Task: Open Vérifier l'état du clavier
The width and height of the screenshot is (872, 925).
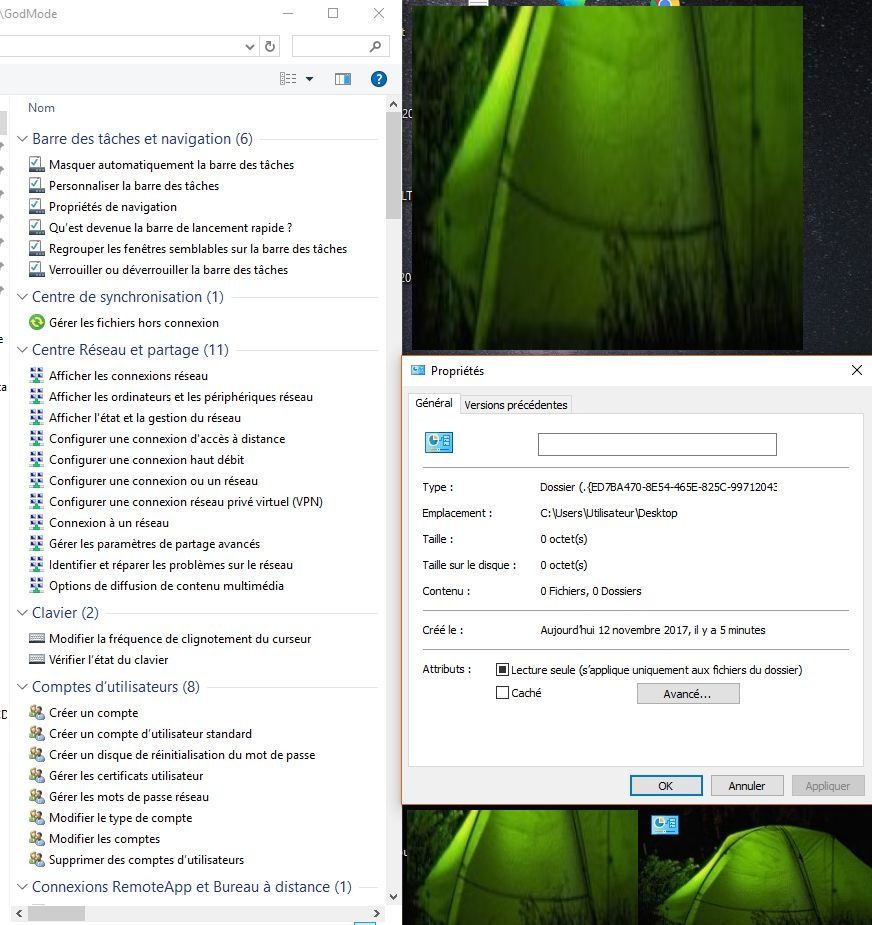Action: 108,660
